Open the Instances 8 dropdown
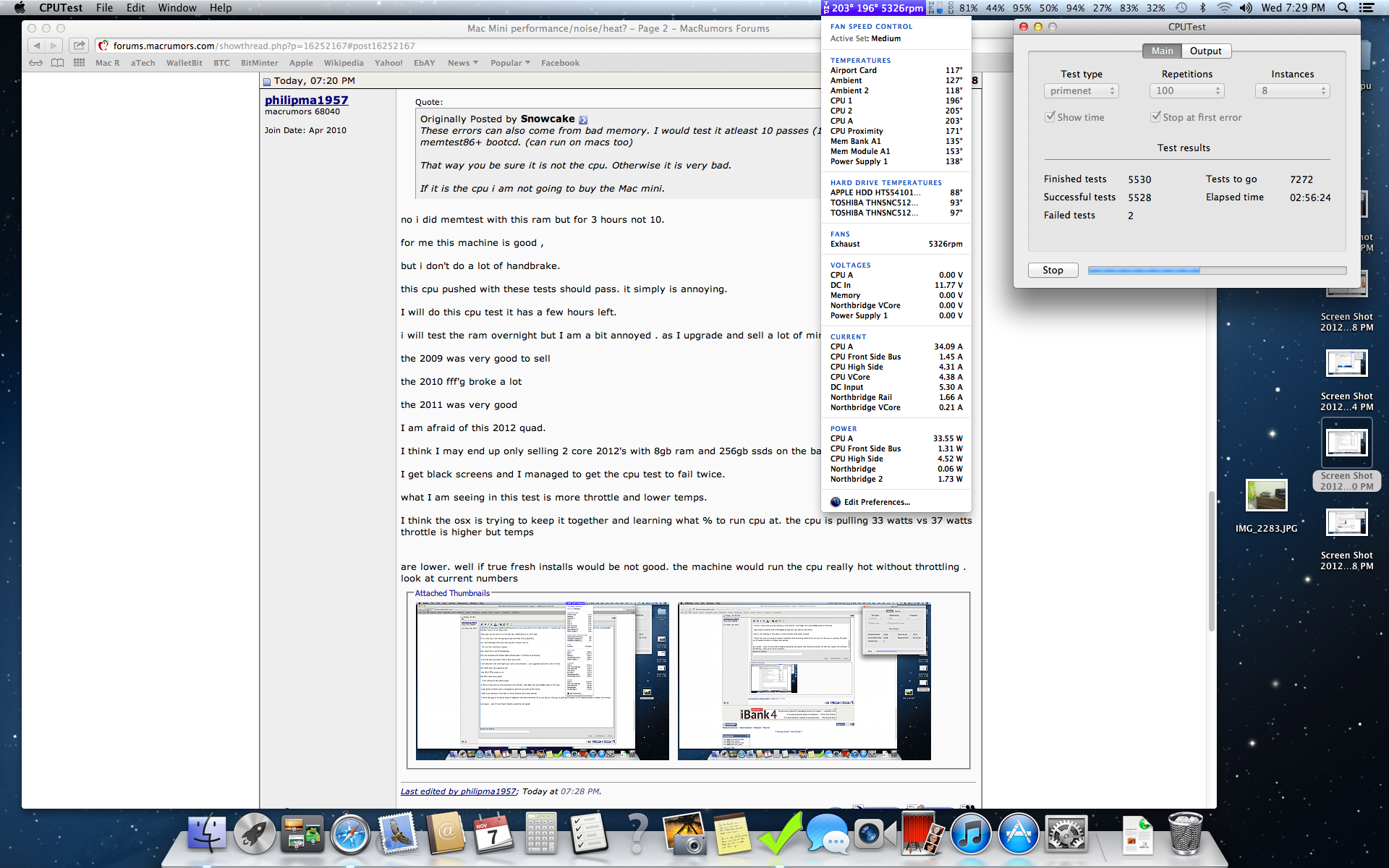This screenshot has height=868, width=1389. [1292, 91]
